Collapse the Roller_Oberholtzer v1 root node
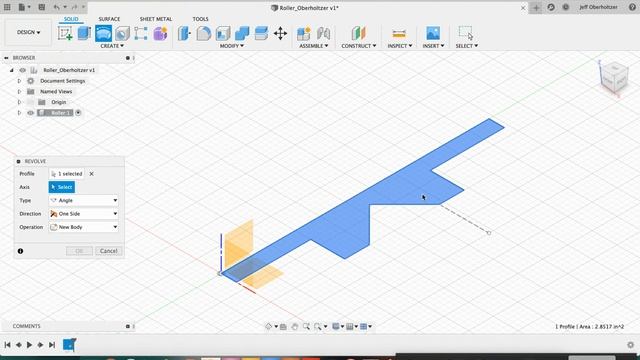The width and height of the screenshot is (640, 360). coord(11,70)
